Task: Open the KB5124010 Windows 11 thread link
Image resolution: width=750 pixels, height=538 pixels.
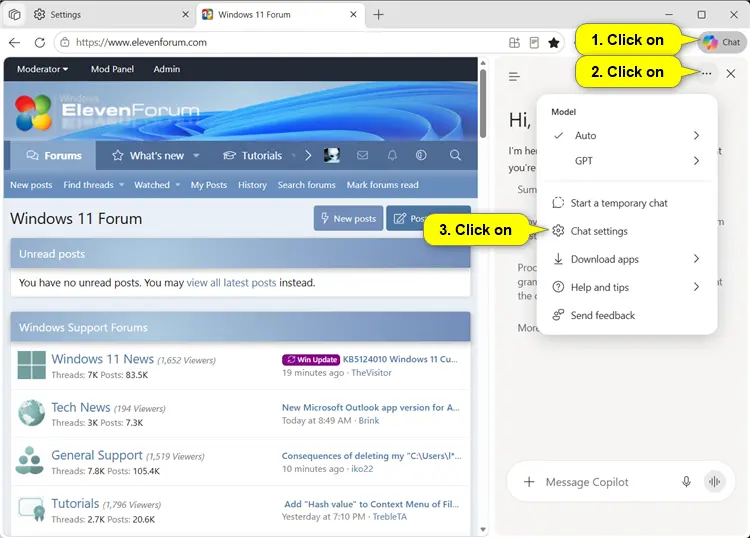Action: coord(400,359)
